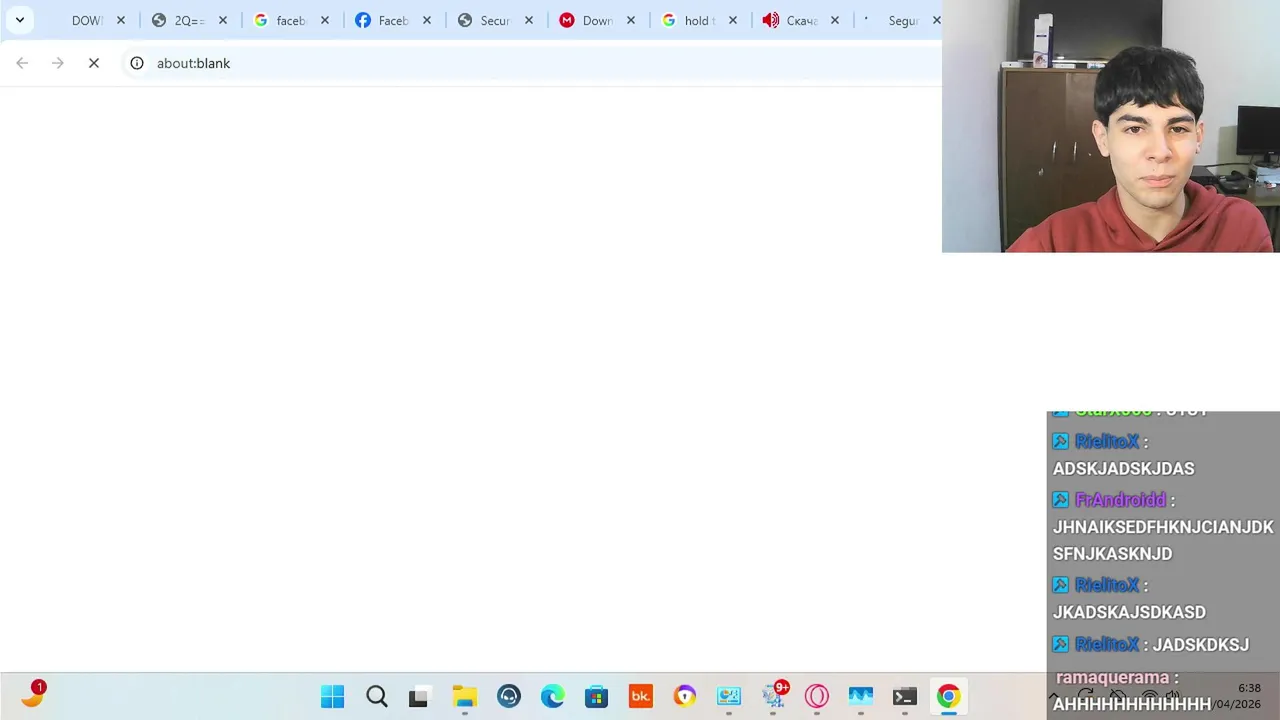
Task: Open File Explorer from taskbar
Action: tap(465, 696)
